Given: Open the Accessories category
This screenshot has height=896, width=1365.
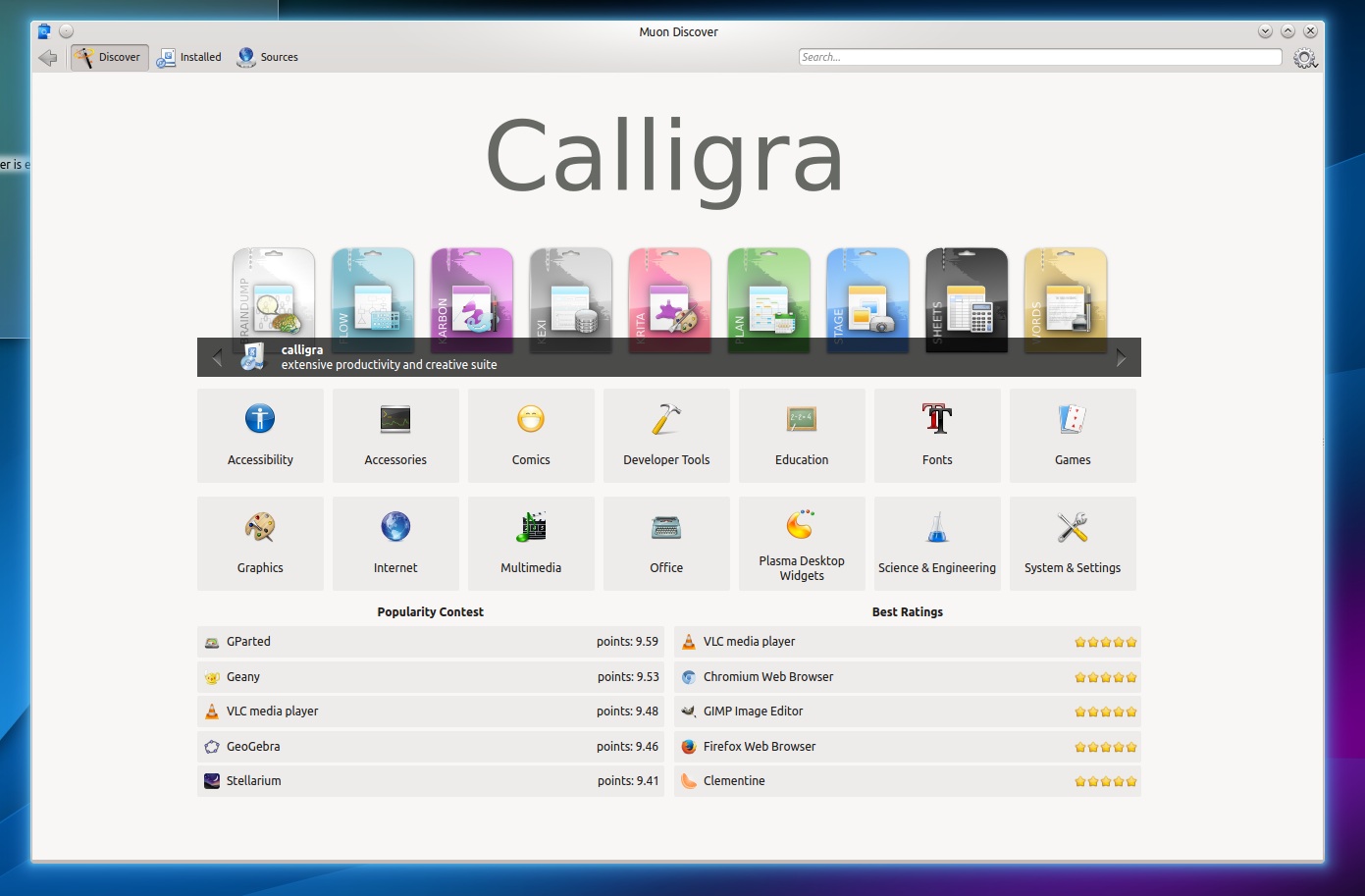Looking at the screenshot, I should point(395,436).
